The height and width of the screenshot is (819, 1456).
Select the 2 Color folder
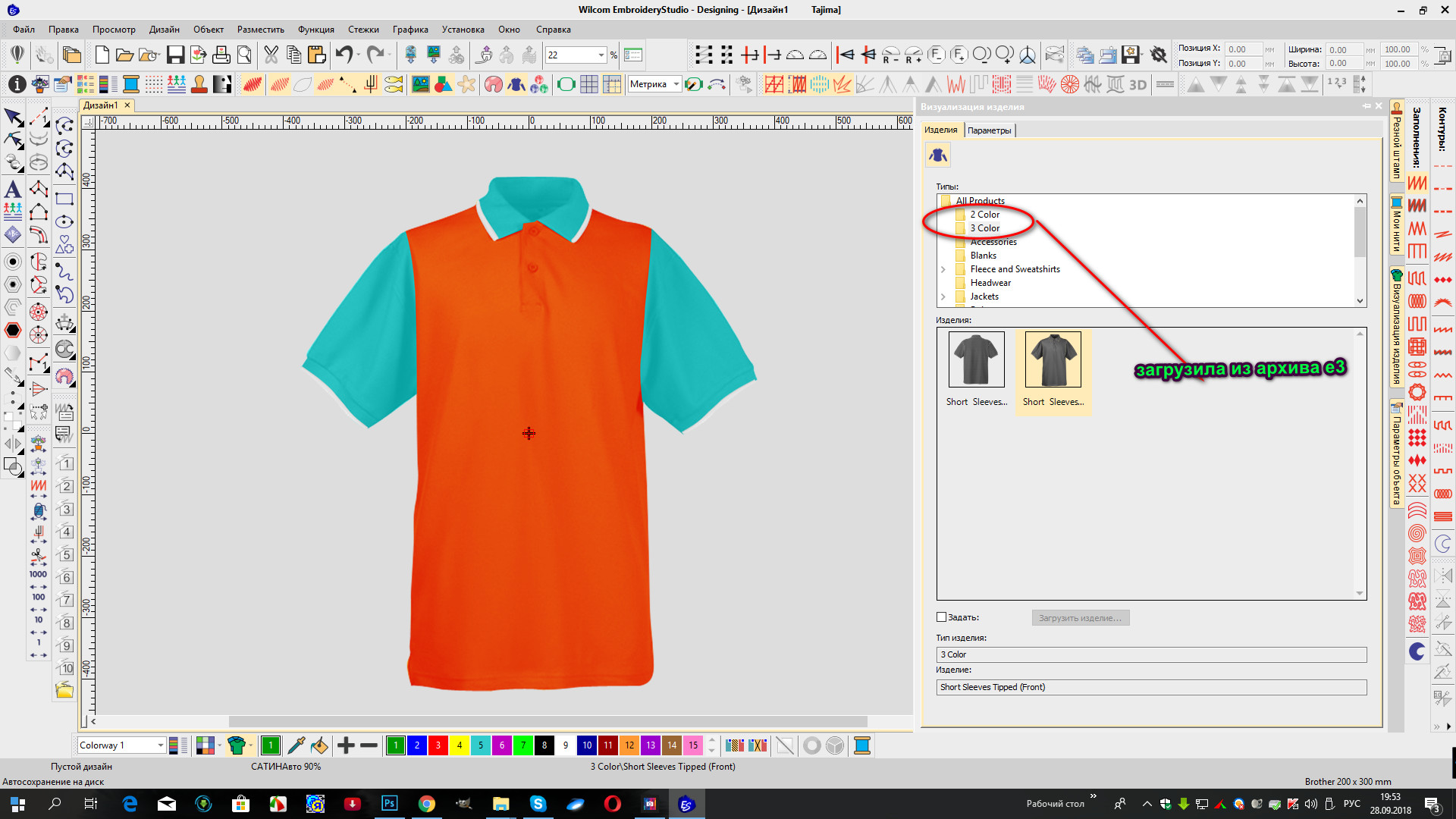984,215
